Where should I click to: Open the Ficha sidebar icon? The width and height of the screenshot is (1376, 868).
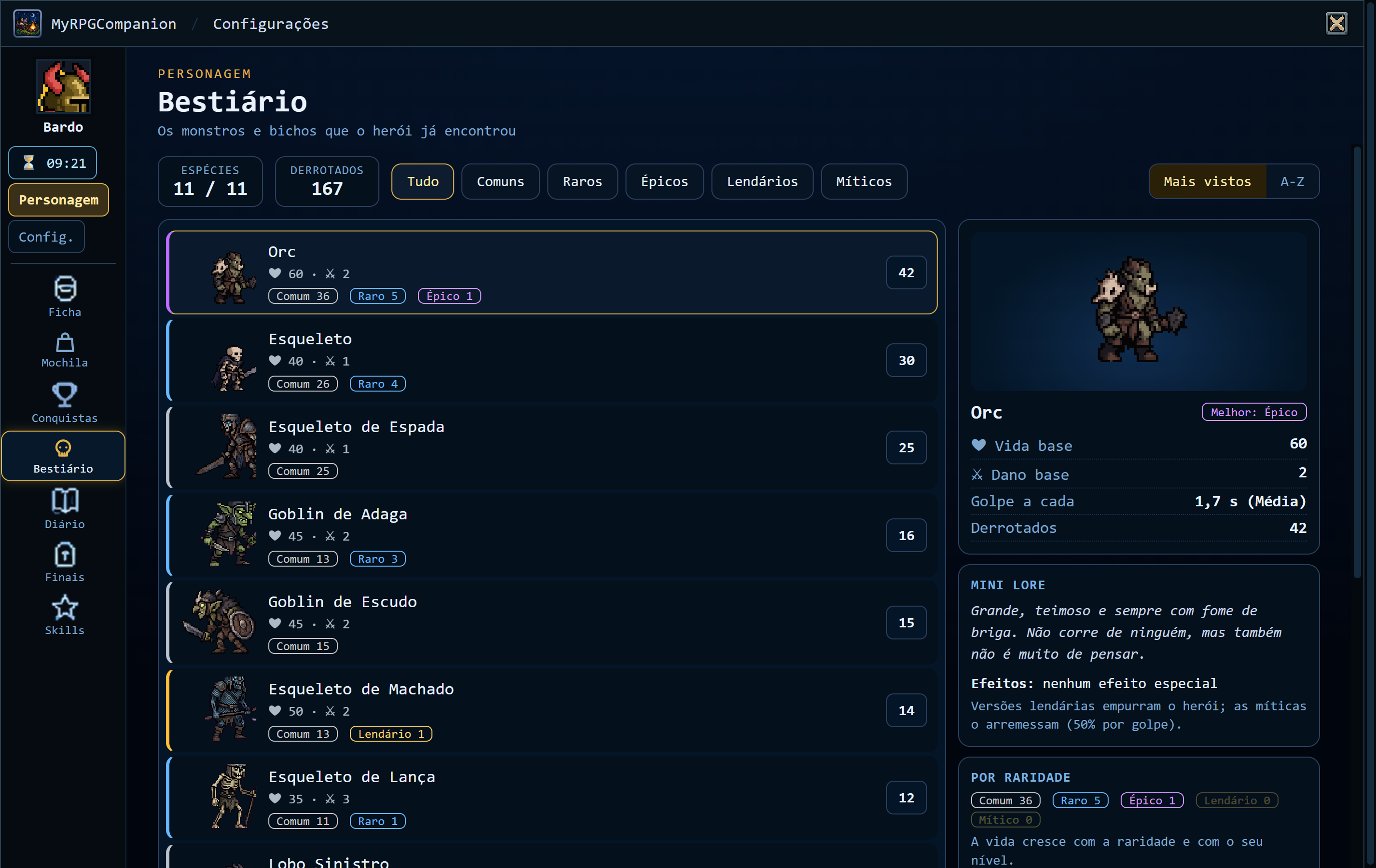(x=64, y=297)
